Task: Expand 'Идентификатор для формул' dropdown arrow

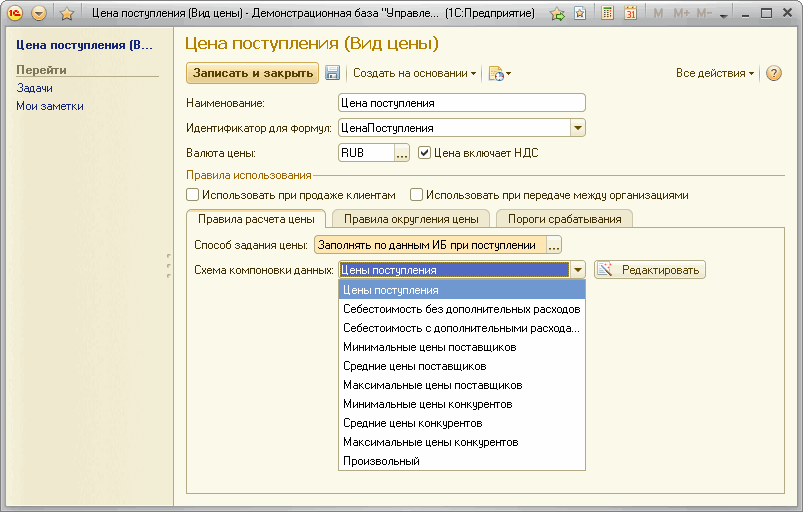Action: click(577, 128)
